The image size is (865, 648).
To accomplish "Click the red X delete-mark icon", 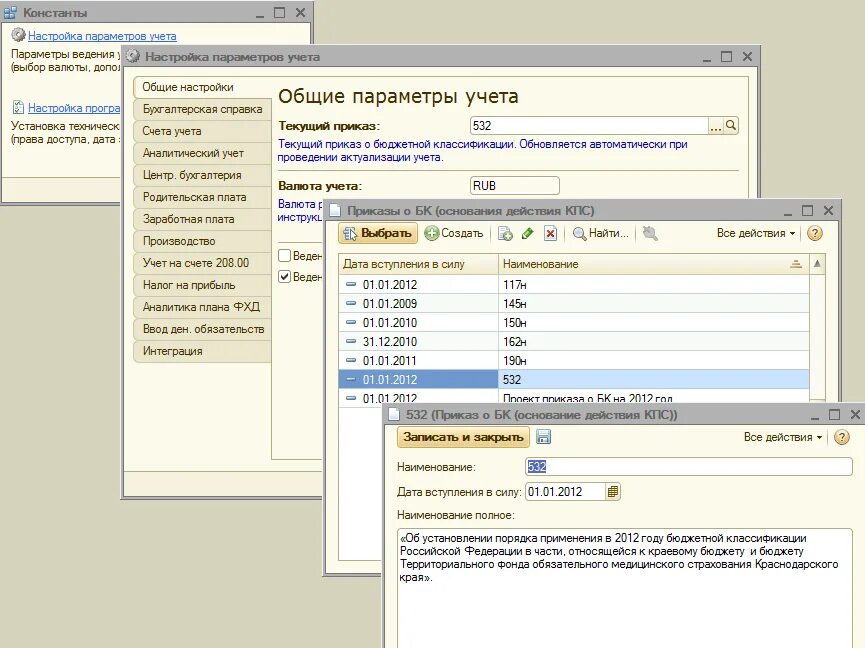I will [550, 234].
